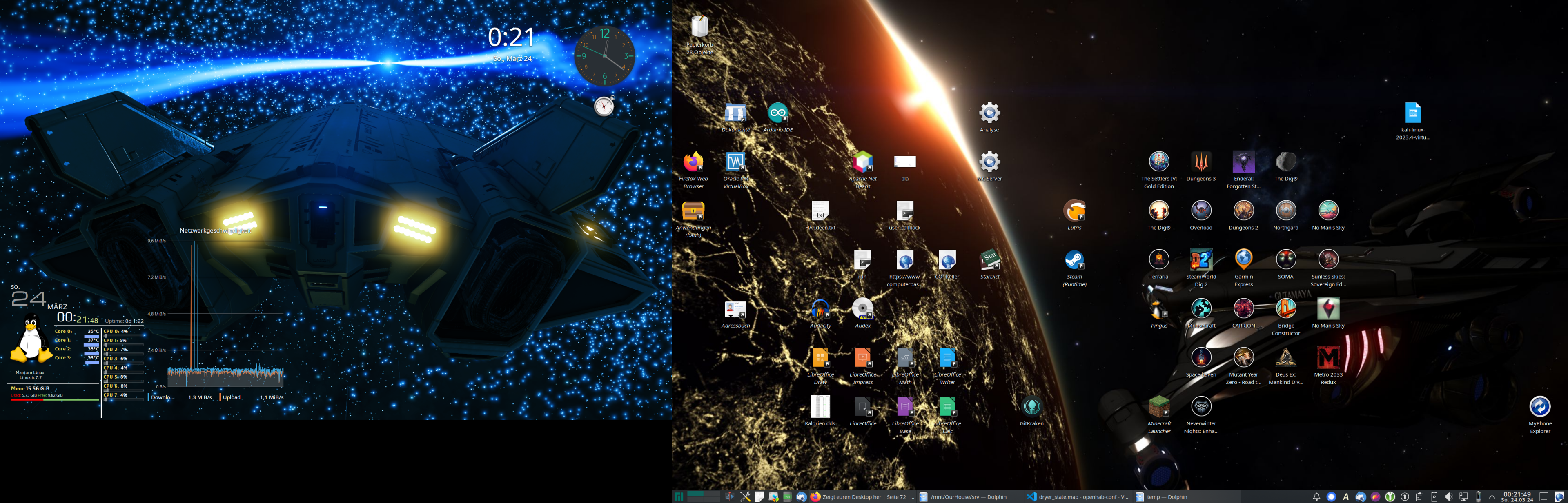The height and width of the screenshot is (503, 1568).
Task: Open the volume control in tray
Action: click(1448, 497)
